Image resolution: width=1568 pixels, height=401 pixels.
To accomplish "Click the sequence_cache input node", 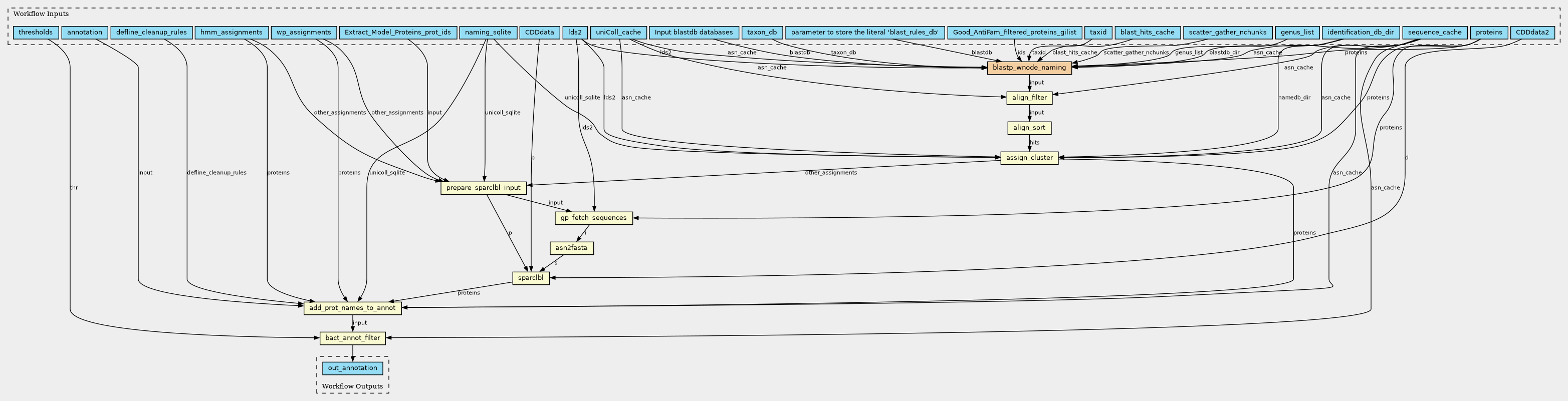I will click(1434, 32).
